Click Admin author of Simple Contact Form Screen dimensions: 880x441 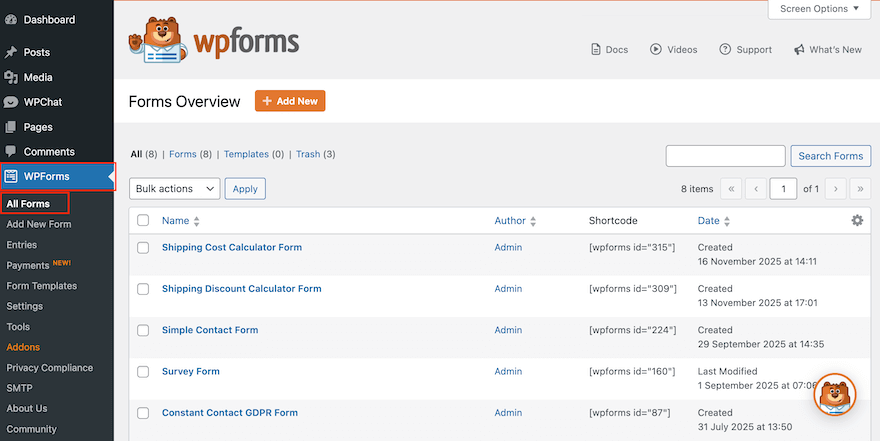[x=508, y=330]
